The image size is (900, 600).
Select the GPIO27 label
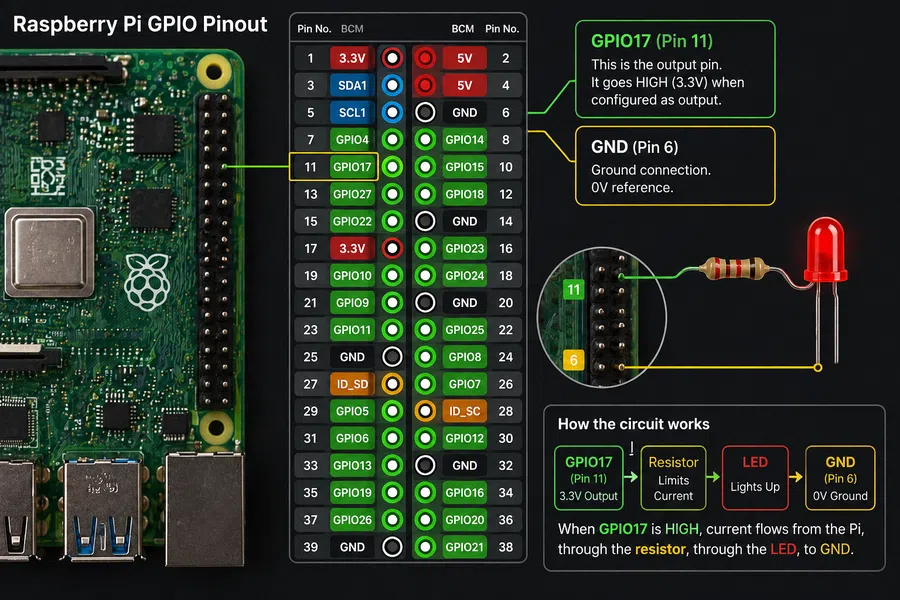coord(352,194)
